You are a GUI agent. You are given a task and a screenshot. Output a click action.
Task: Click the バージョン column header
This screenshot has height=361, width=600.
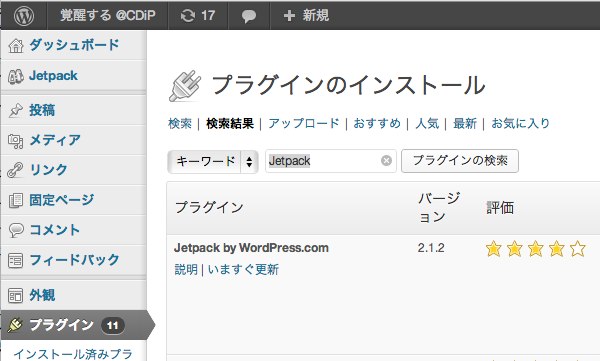(x=439, y=207)
